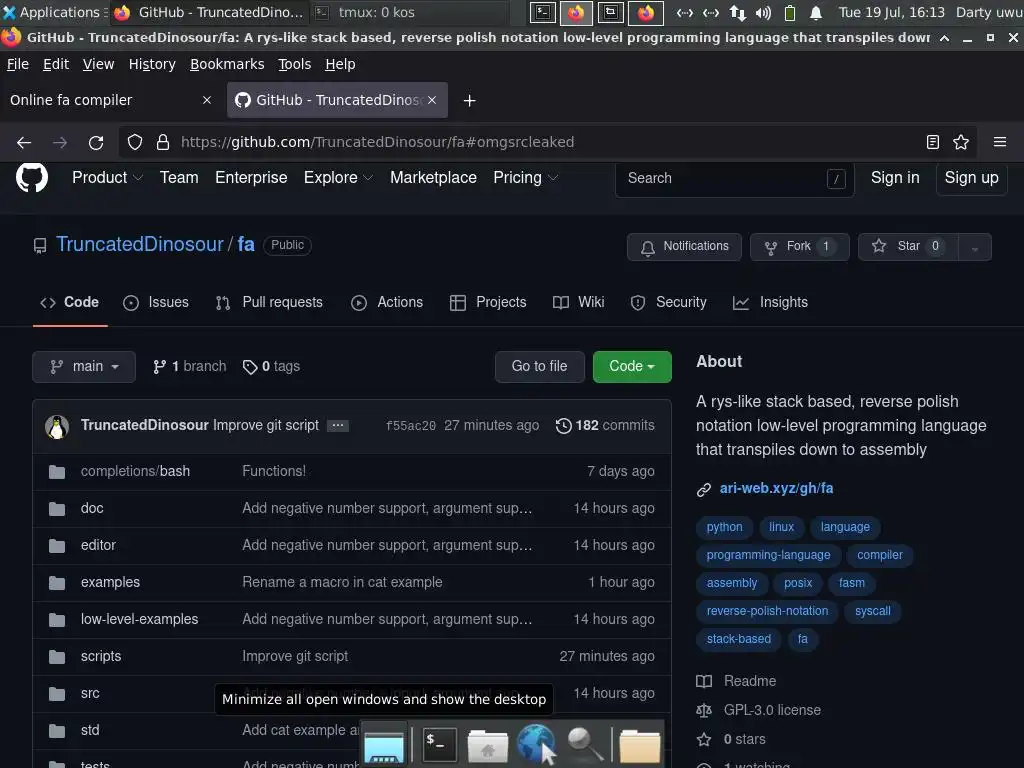Open the TruncatedDinosaur owner link
This screenshot has height=768, width=1024.
[x=140, y=244]
